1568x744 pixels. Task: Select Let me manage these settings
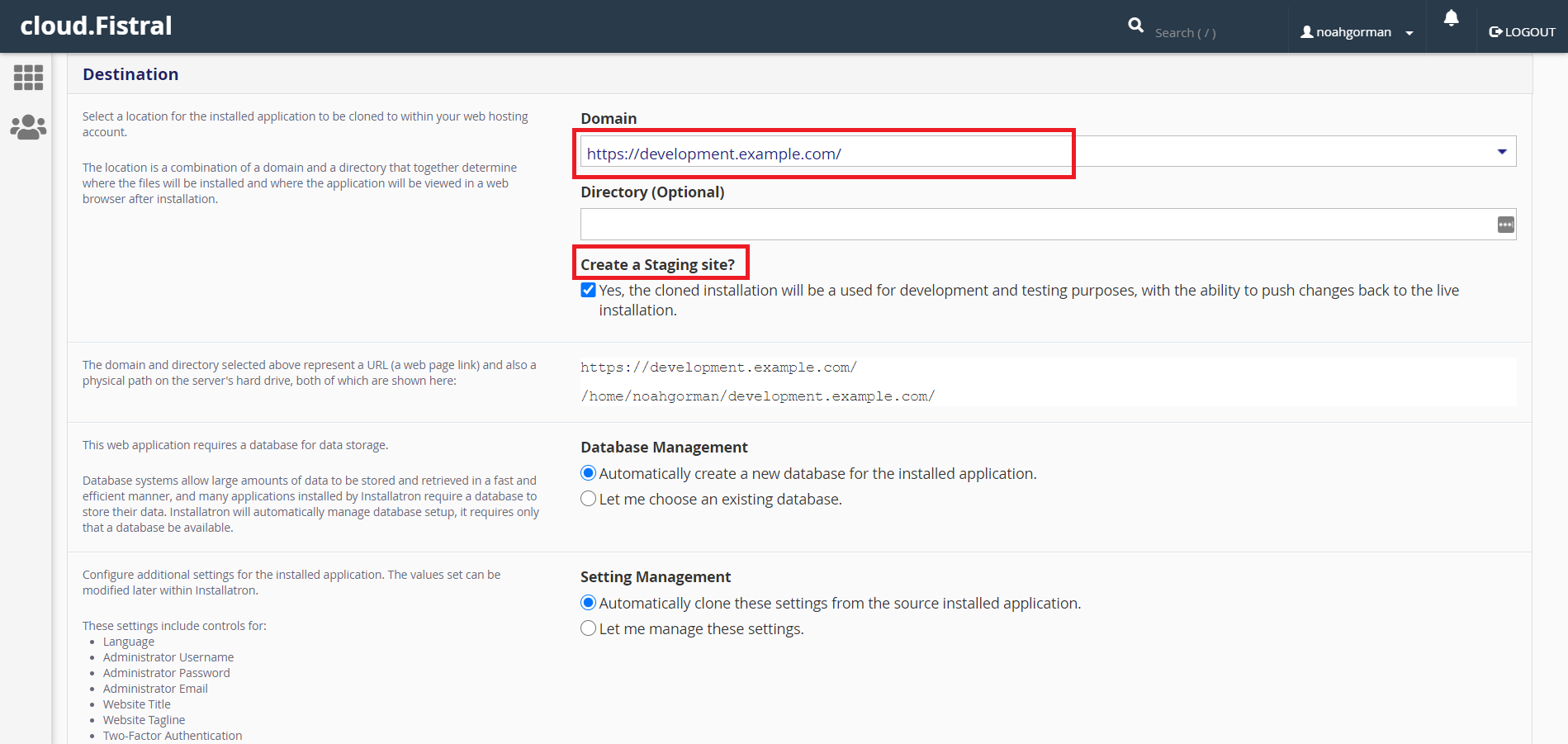click(x=588, y=628)
